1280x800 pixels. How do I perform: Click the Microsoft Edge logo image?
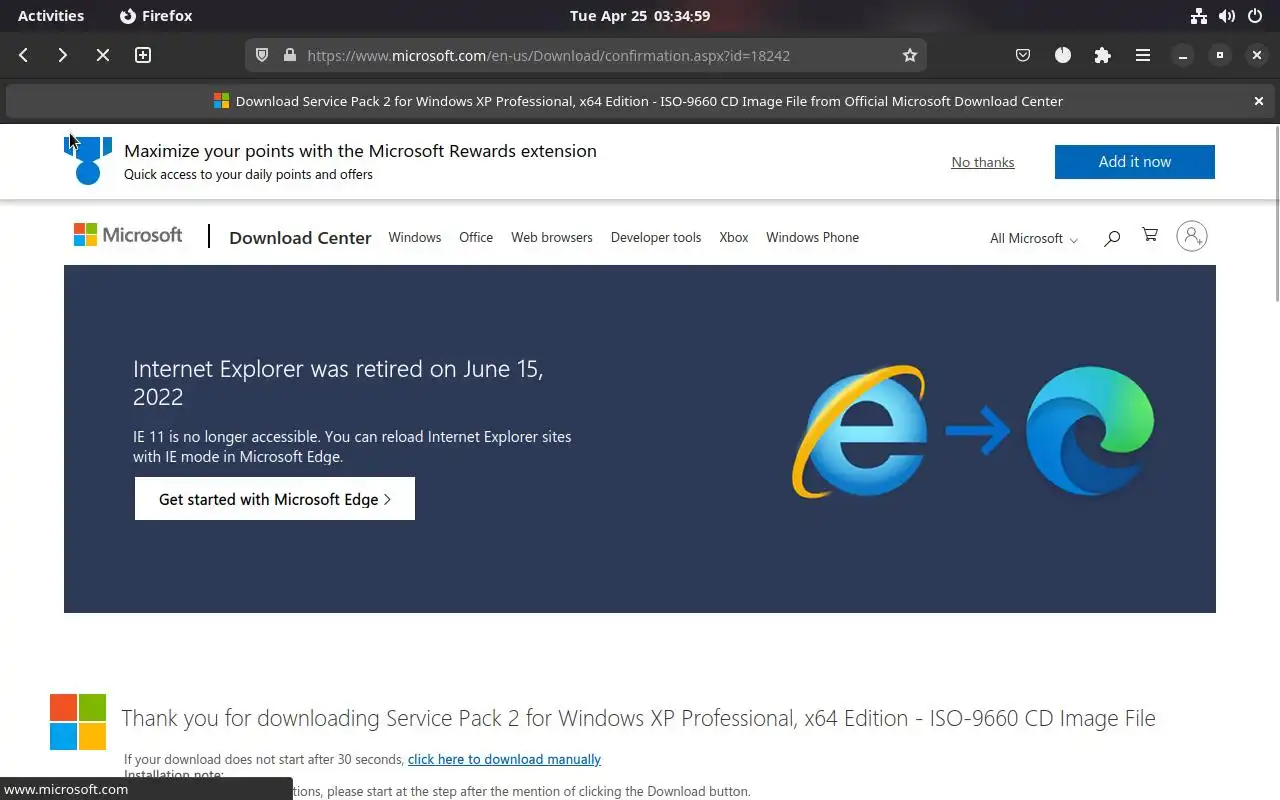1090,431
